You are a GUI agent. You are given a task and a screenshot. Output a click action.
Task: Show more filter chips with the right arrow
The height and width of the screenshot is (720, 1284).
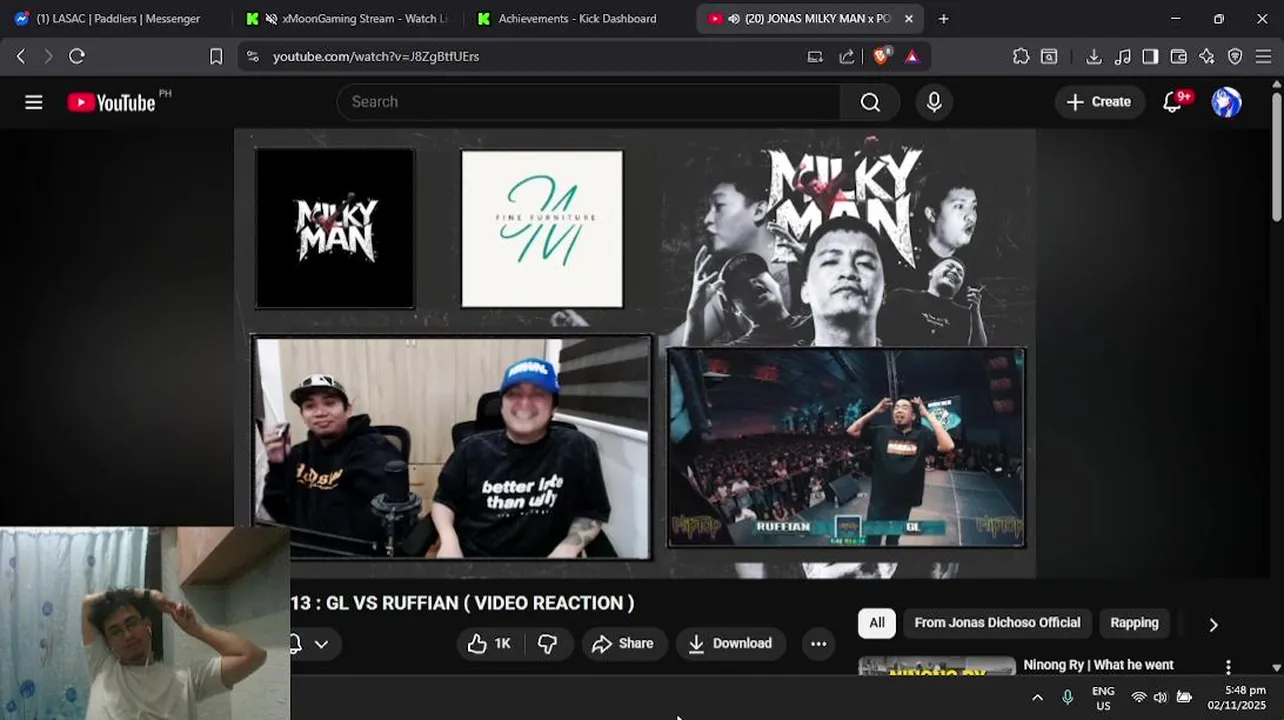coord(1213,624)
